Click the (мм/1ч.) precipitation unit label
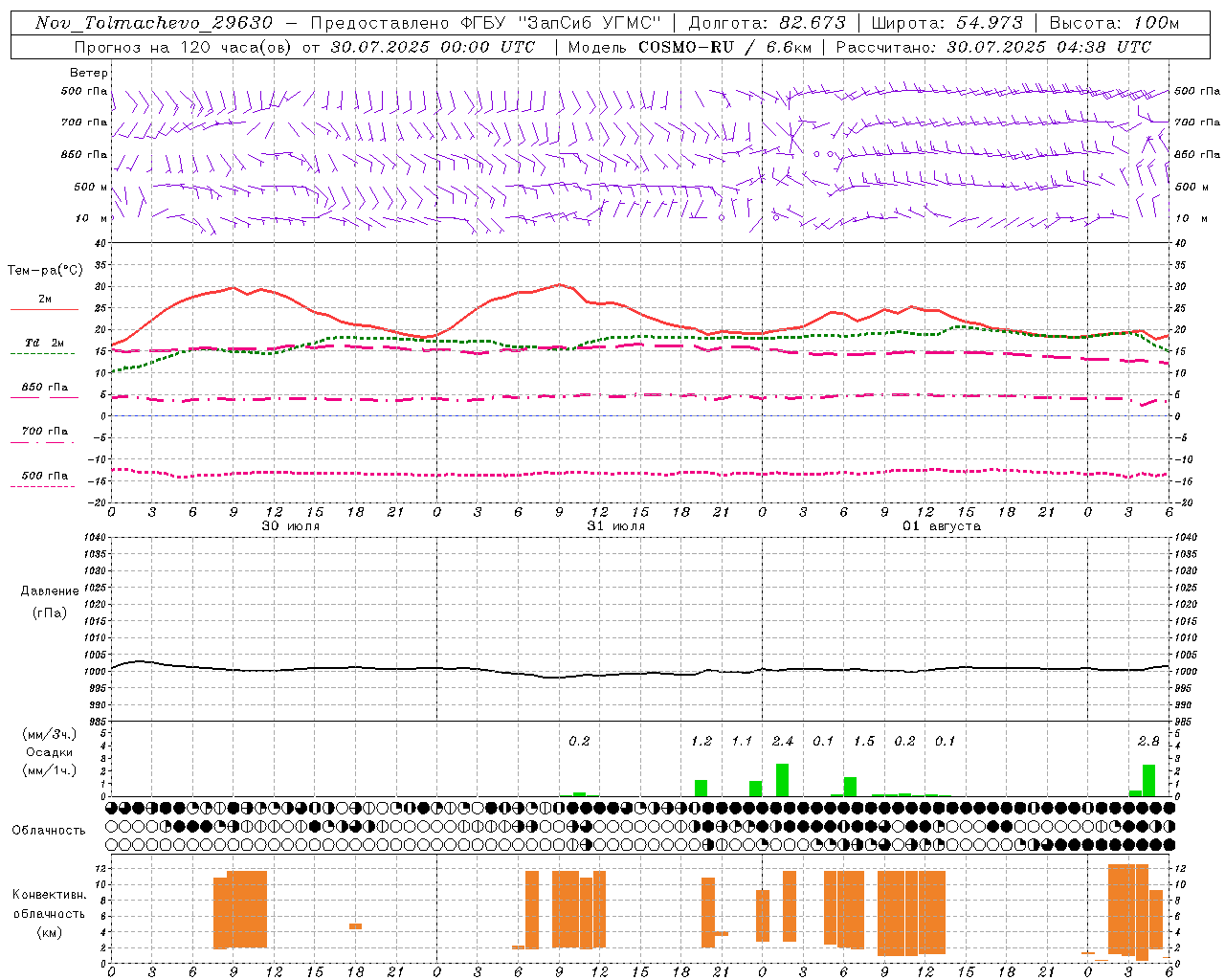Screen dimensions: 1225x980 click(50, 770)
